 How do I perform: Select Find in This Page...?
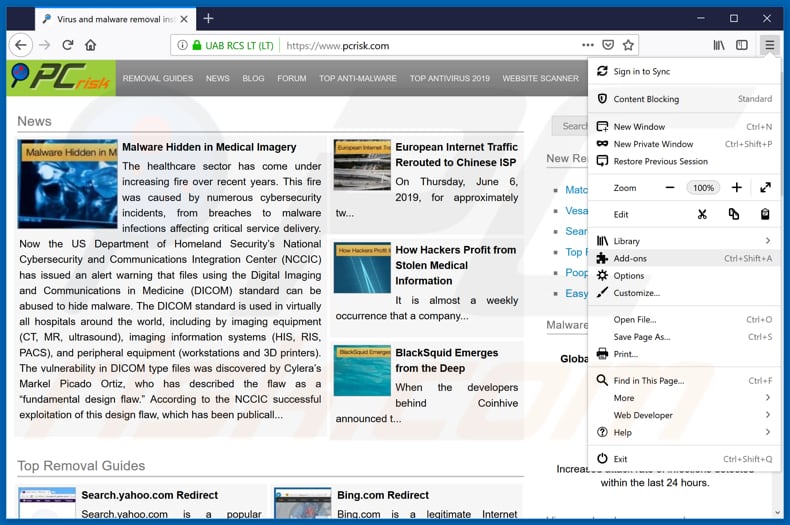coord(684,380)
